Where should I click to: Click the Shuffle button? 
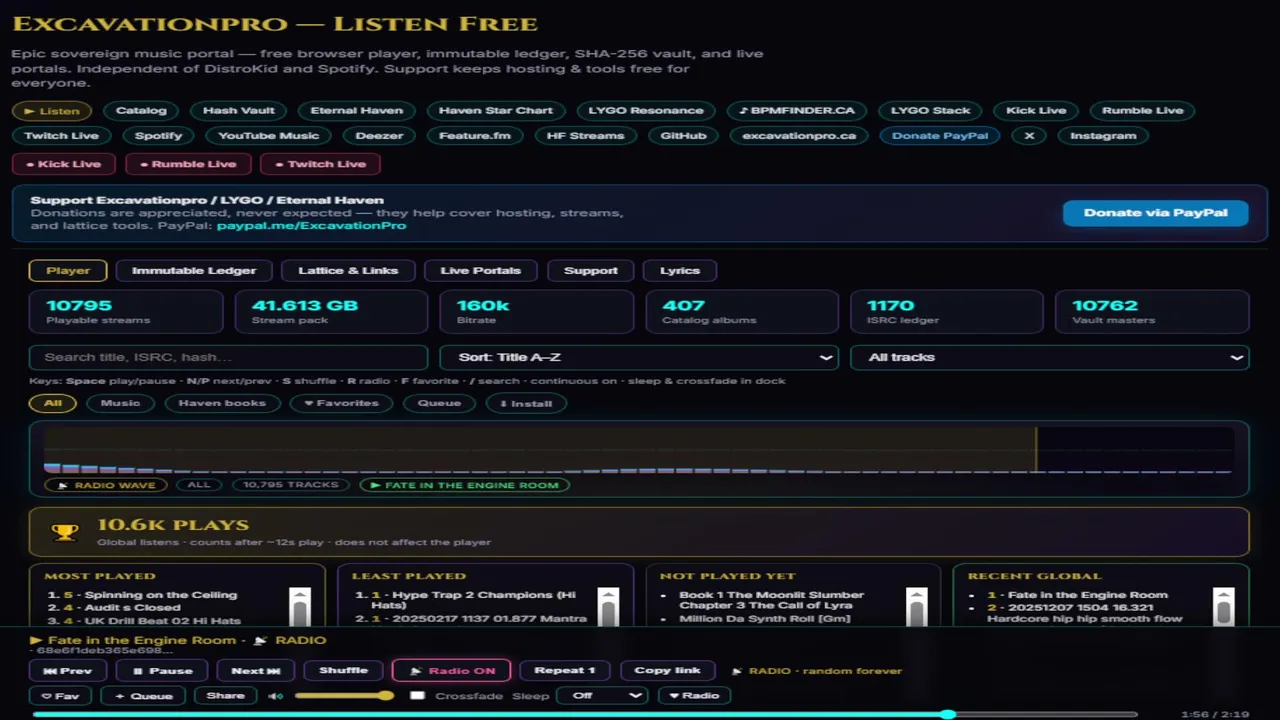tap(343, 671)
